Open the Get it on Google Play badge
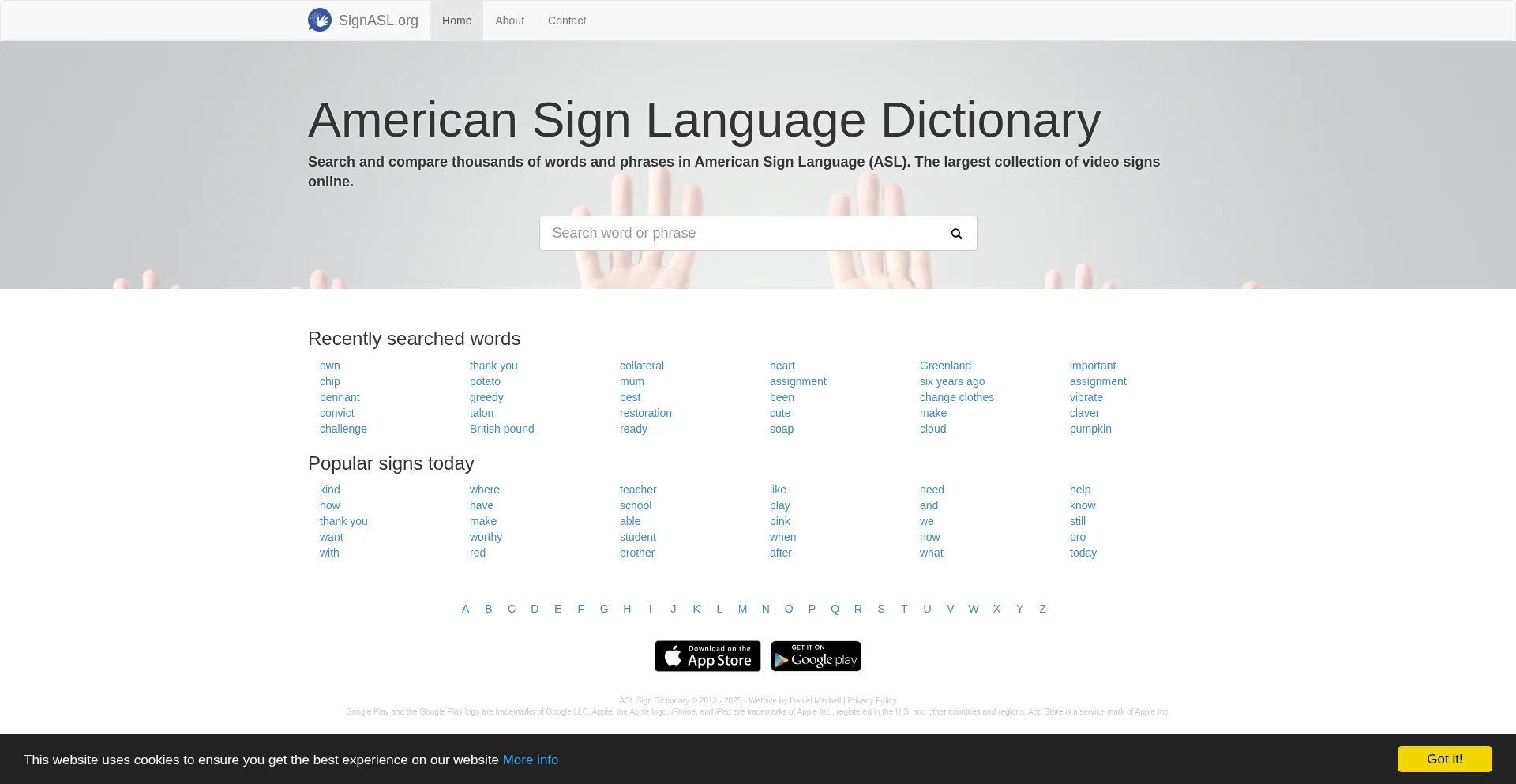Screen dimensions: 1516x784 click(816, 656)
